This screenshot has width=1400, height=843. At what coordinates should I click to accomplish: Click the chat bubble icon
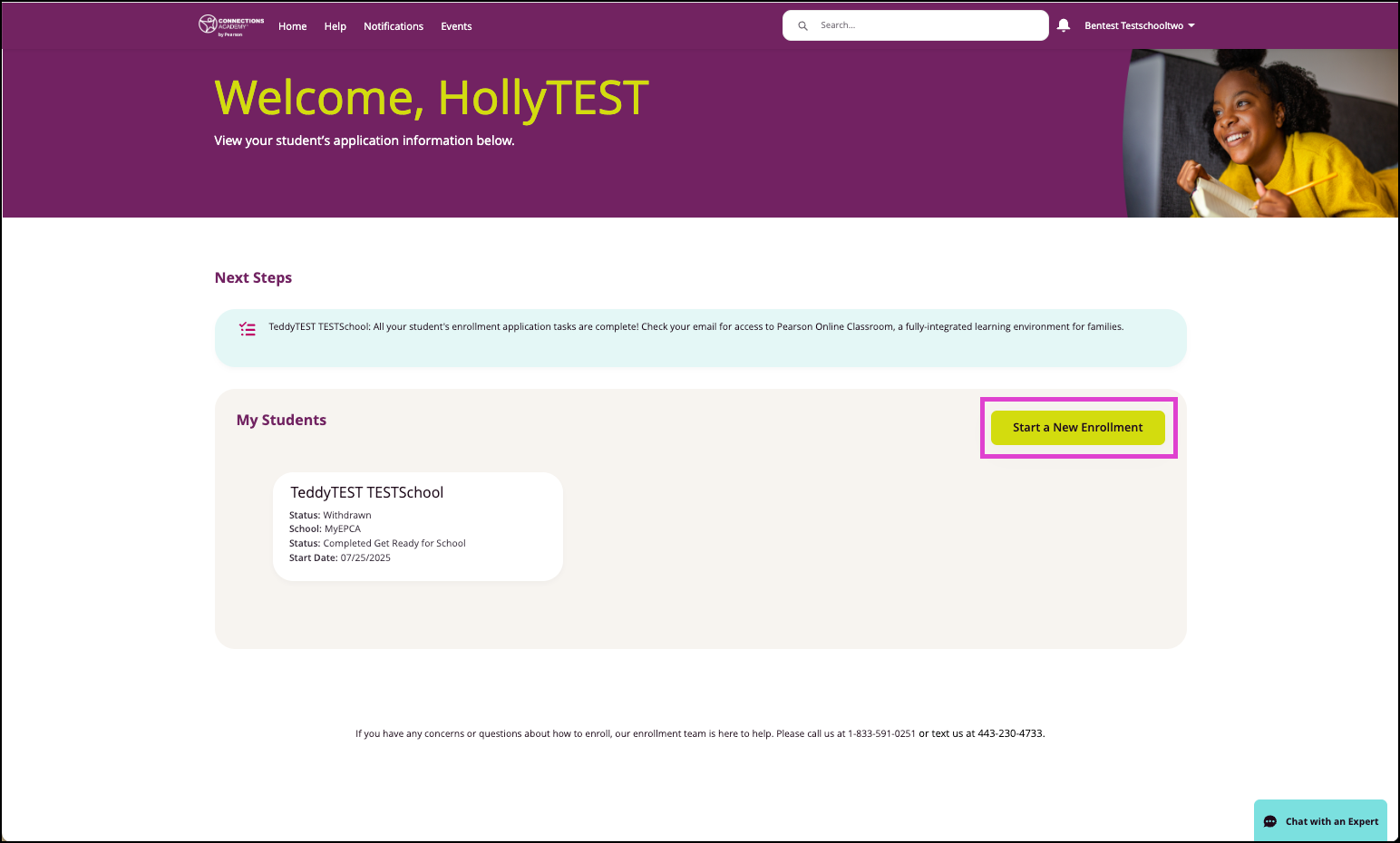(x=1270, y=821)
